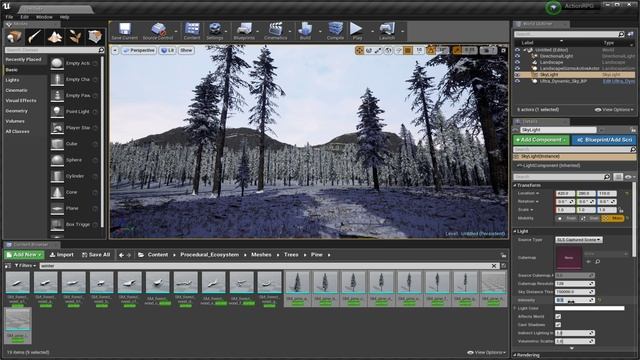Toggle visibility of Ultra_Dynamic_Sky_BP actor
Screen dimensions: 640x360
517,81
